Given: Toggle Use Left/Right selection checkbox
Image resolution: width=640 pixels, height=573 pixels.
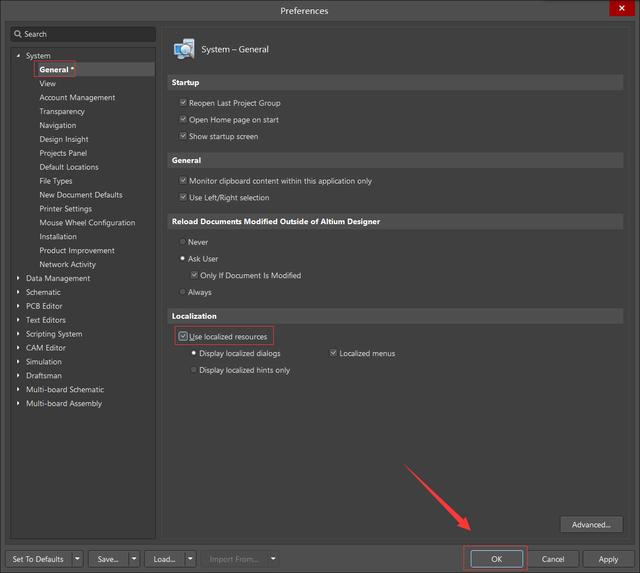Looking at the screenshot, I should 183,197.
